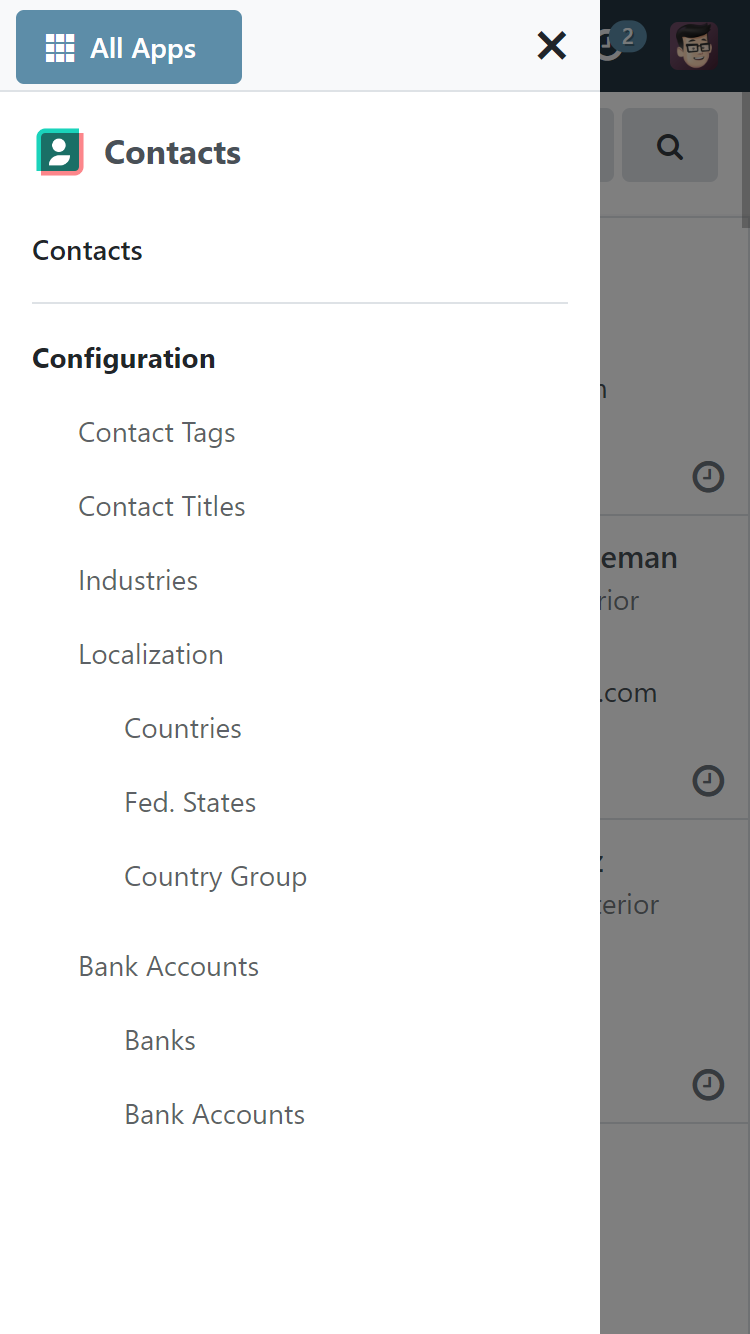750x1334 pixels.
Task: Click the activity clock on third contact card
Action: click(x=708, y=1084)
